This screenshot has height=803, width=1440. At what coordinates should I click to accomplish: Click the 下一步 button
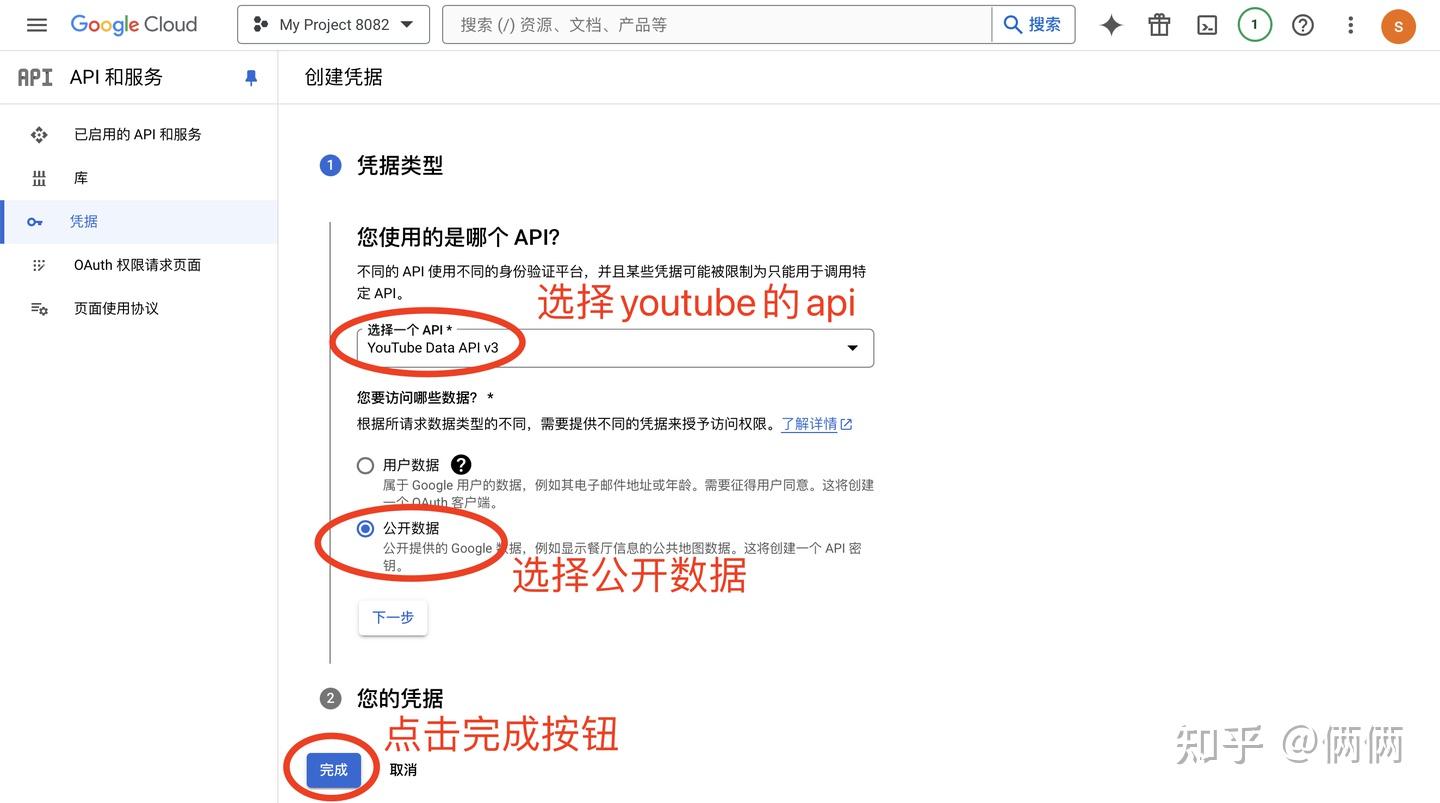click(x=392, y=617)
